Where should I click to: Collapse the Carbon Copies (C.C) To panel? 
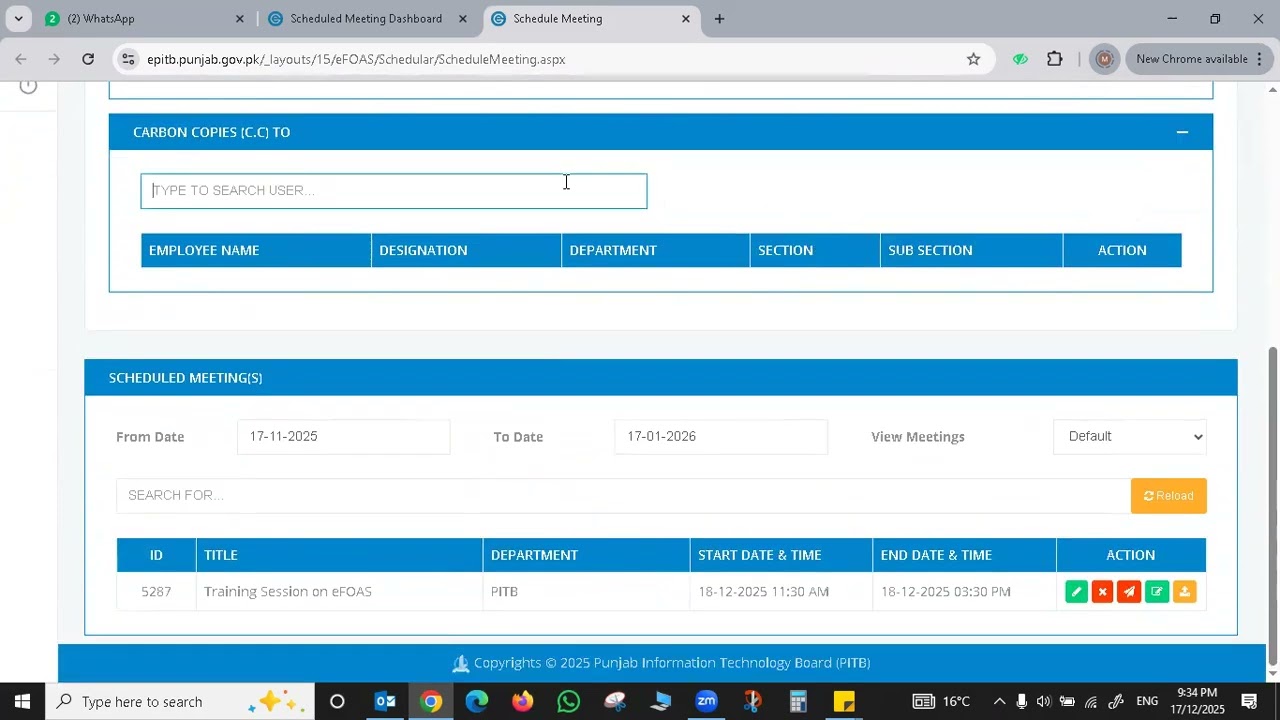[x=1182, y=132]
